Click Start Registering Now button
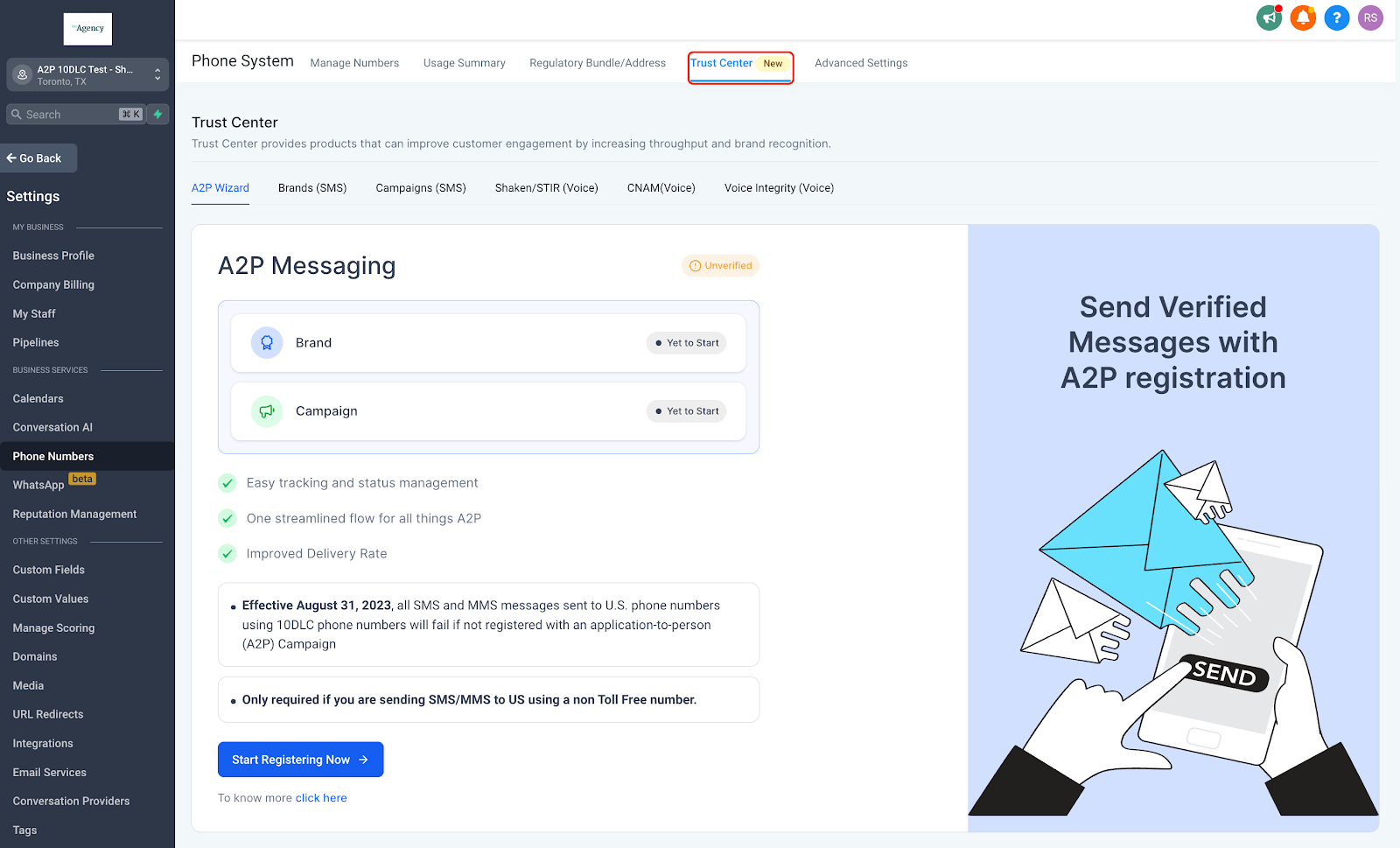The image size is (1400, 848). [x=301, y=760]
